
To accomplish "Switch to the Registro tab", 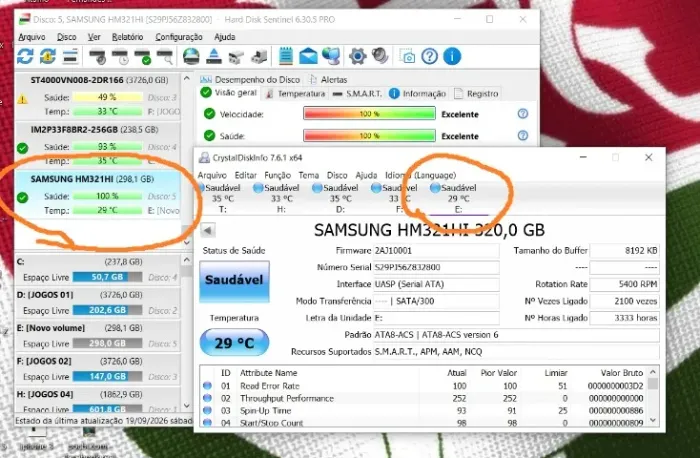I will (x=476, y=94).
